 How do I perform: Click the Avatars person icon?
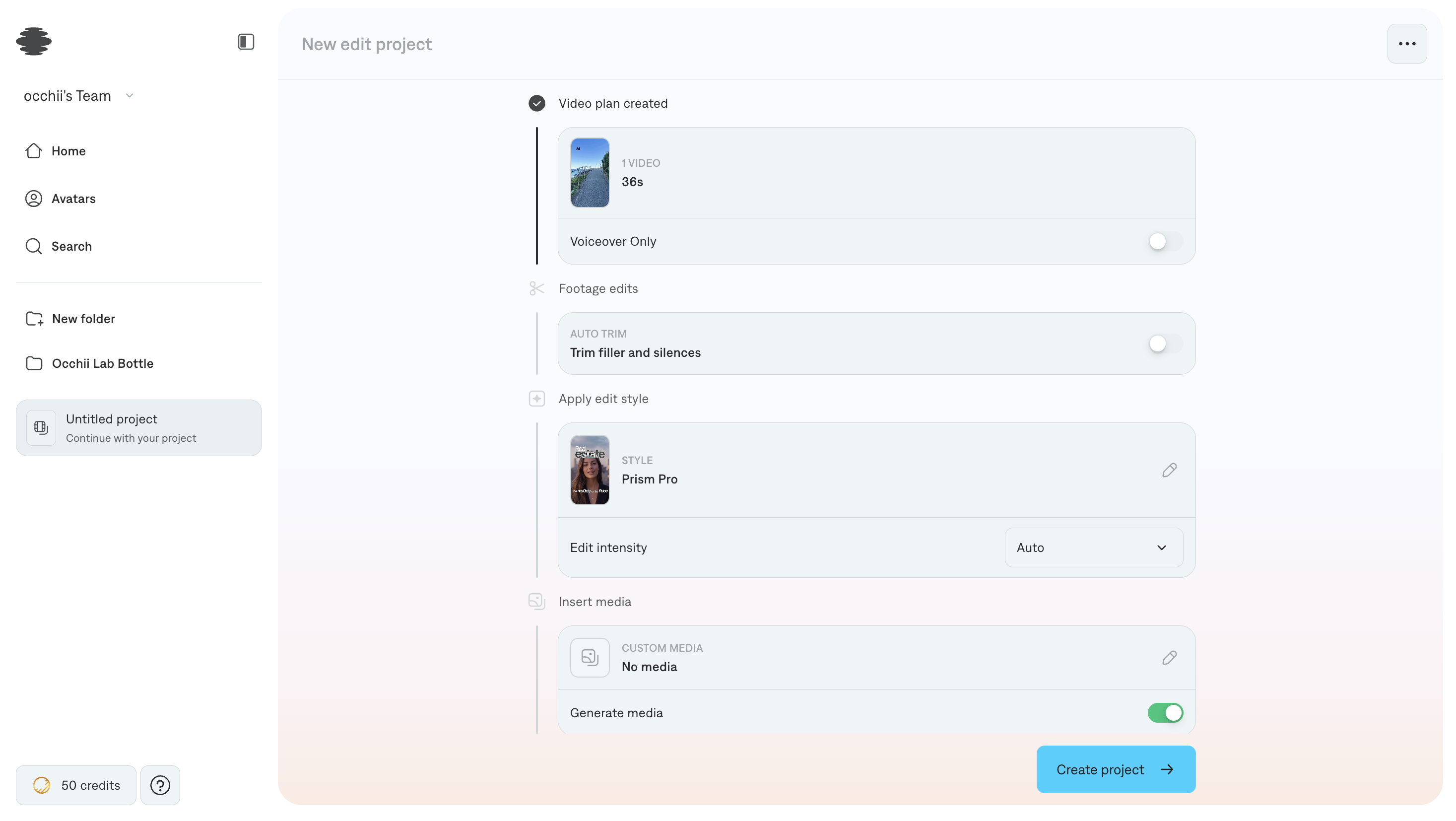point(34,199)
